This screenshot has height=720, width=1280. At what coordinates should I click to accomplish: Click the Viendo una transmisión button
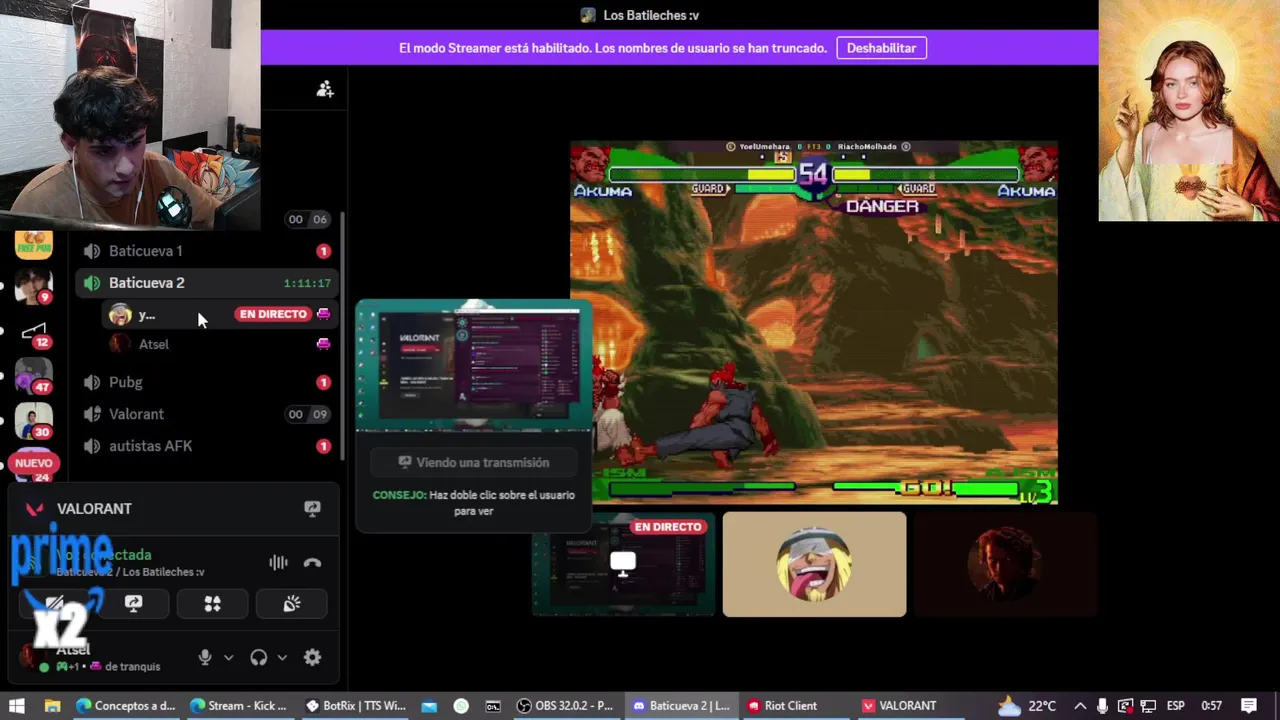pos(473,463)
